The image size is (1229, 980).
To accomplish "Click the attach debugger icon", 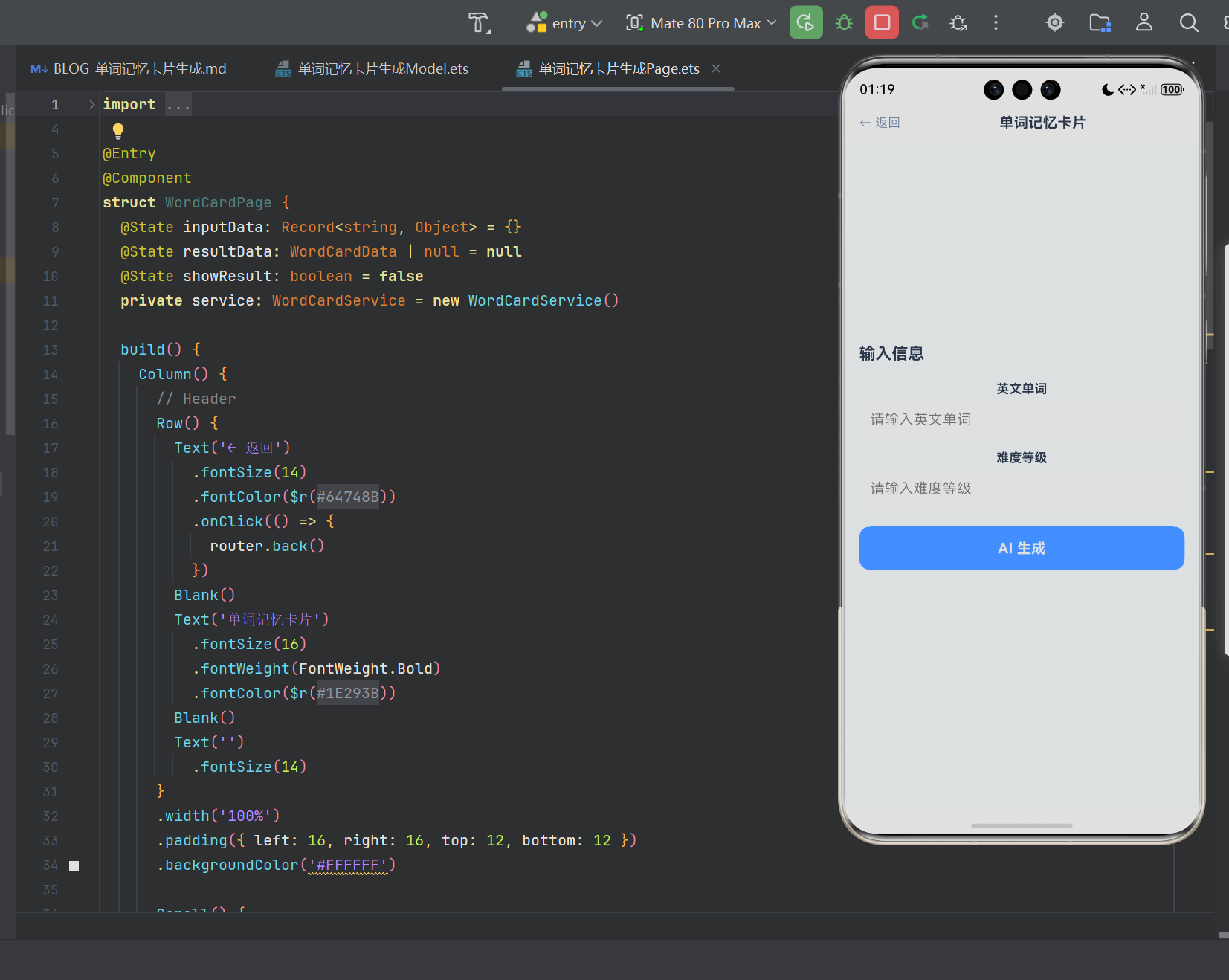I will tap(958, 23).
